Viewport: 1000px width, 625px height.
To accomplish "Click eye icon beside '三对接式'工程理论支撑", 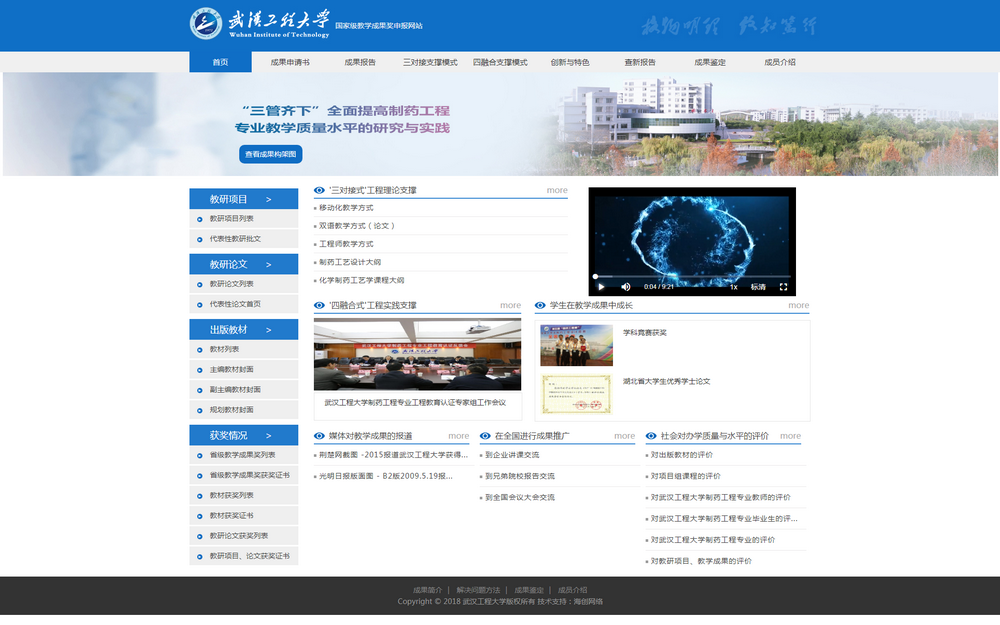I will pyautogui.click(x=320, y=190).
